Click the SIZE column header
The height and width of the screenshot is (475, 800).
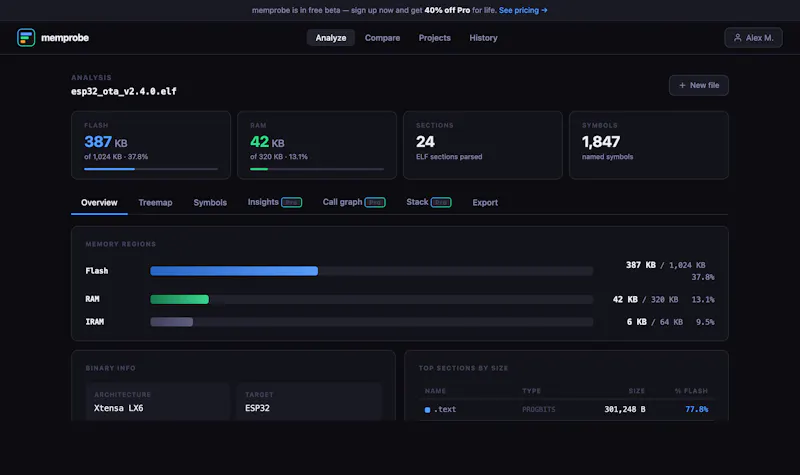(x=636, y=391)
